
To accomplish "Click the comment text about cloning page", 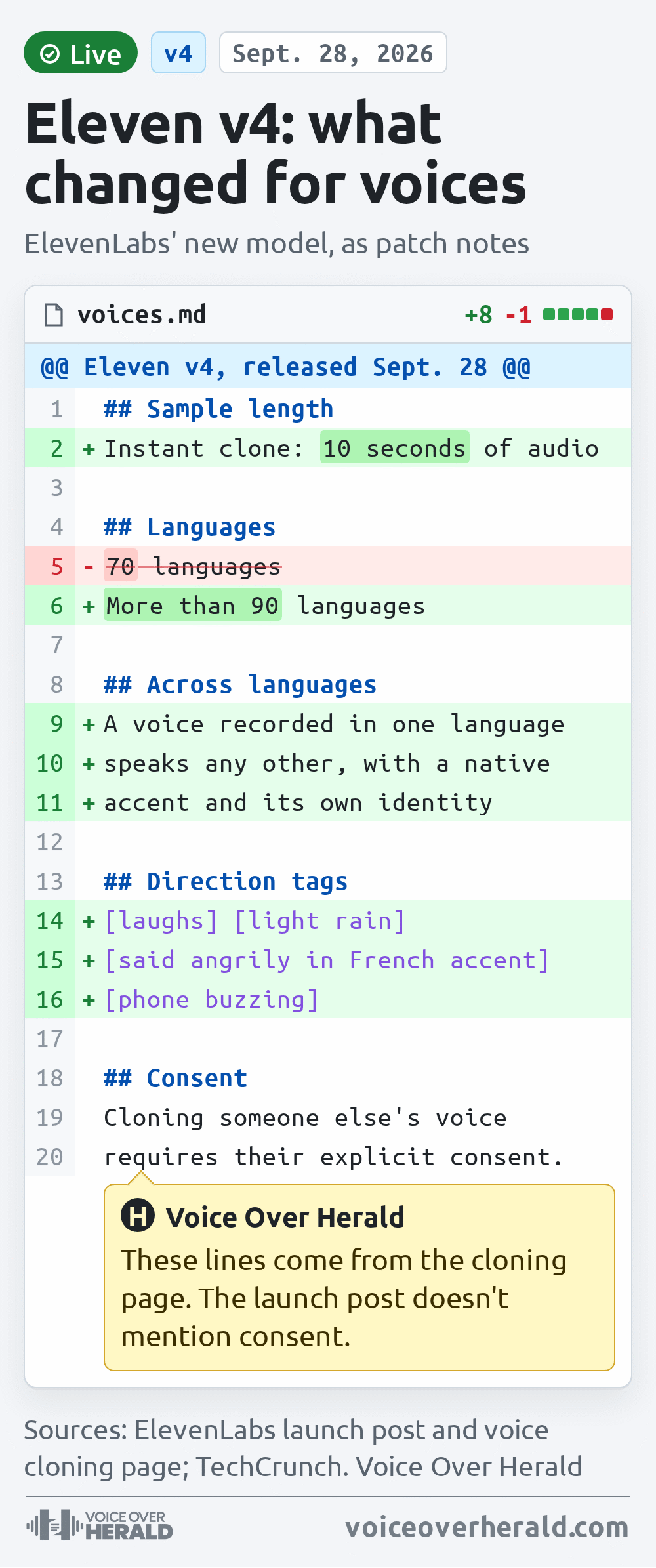I will (x=344, y=1298).
